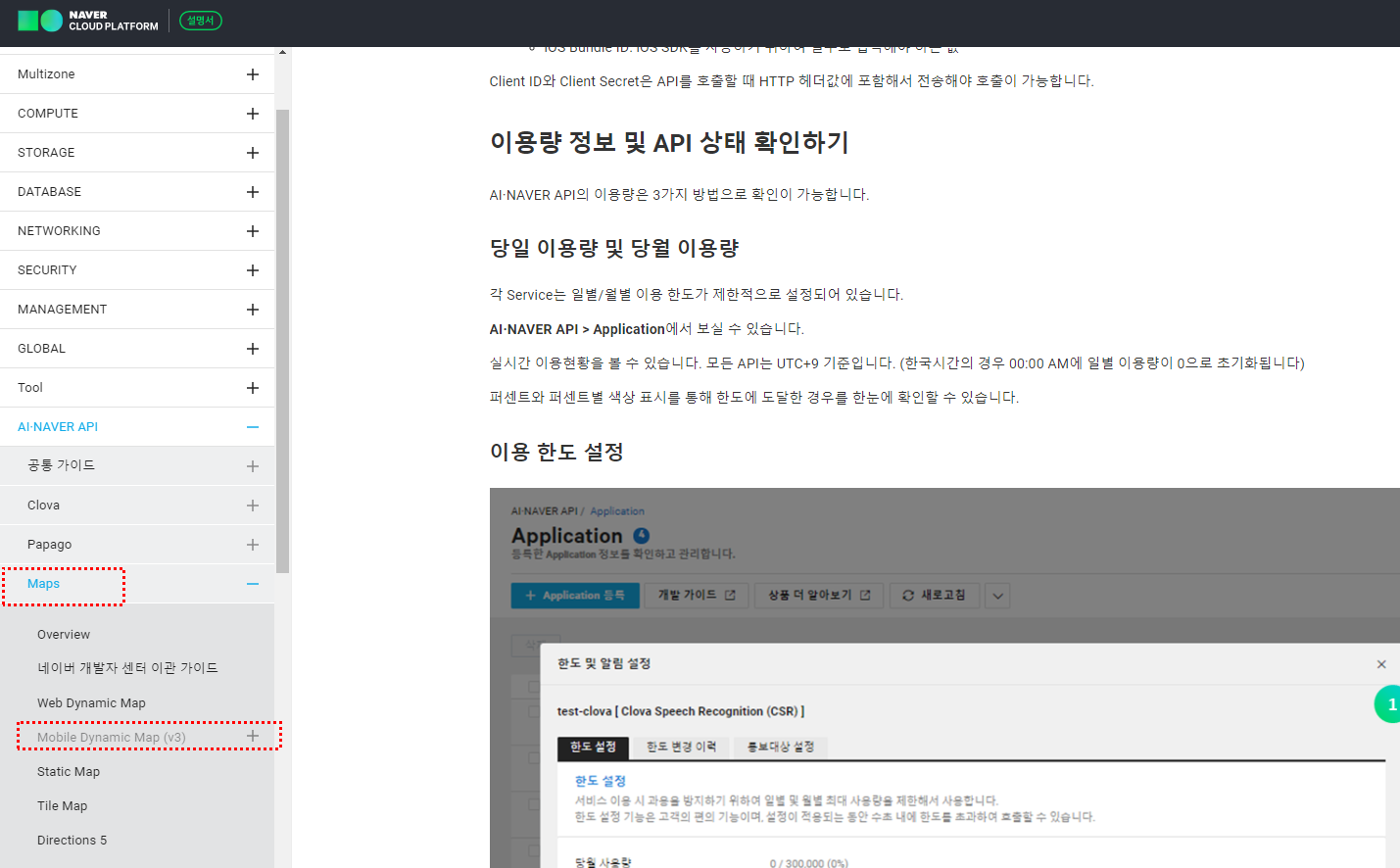
Task: Expand the GLOBAL section plus icon
Action: point(253,349)
